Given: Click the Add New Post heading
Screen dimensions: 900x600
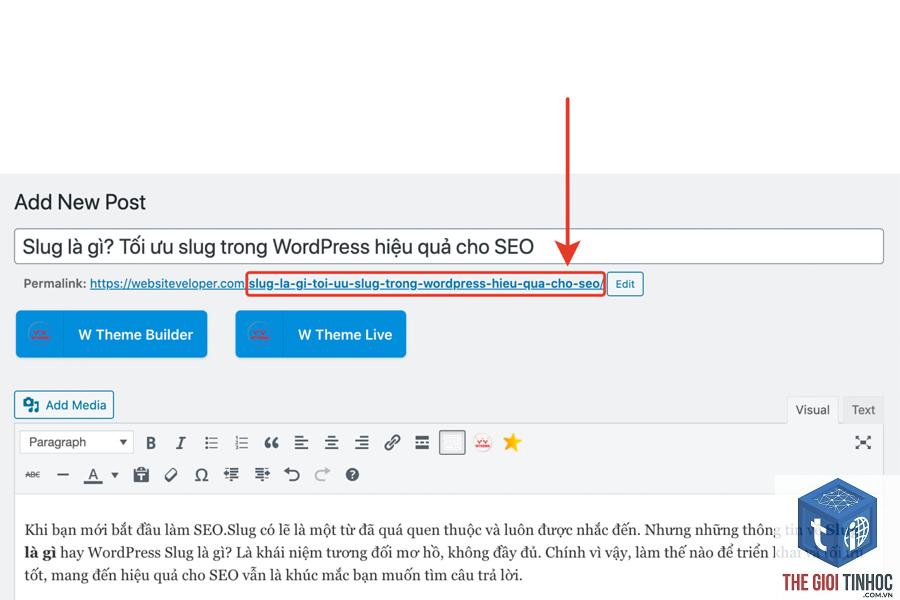Looking at the screenshot, I should click(x=80, y=202).
